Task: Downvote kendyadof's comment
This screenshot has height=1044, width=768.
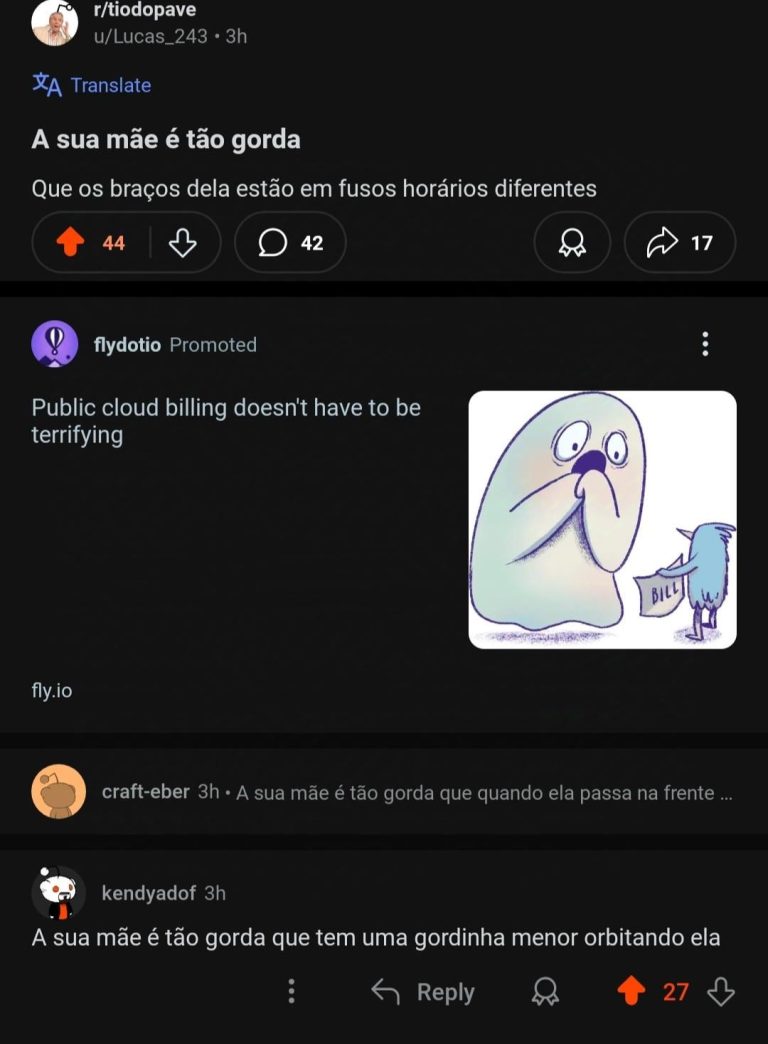Action: 721,991
